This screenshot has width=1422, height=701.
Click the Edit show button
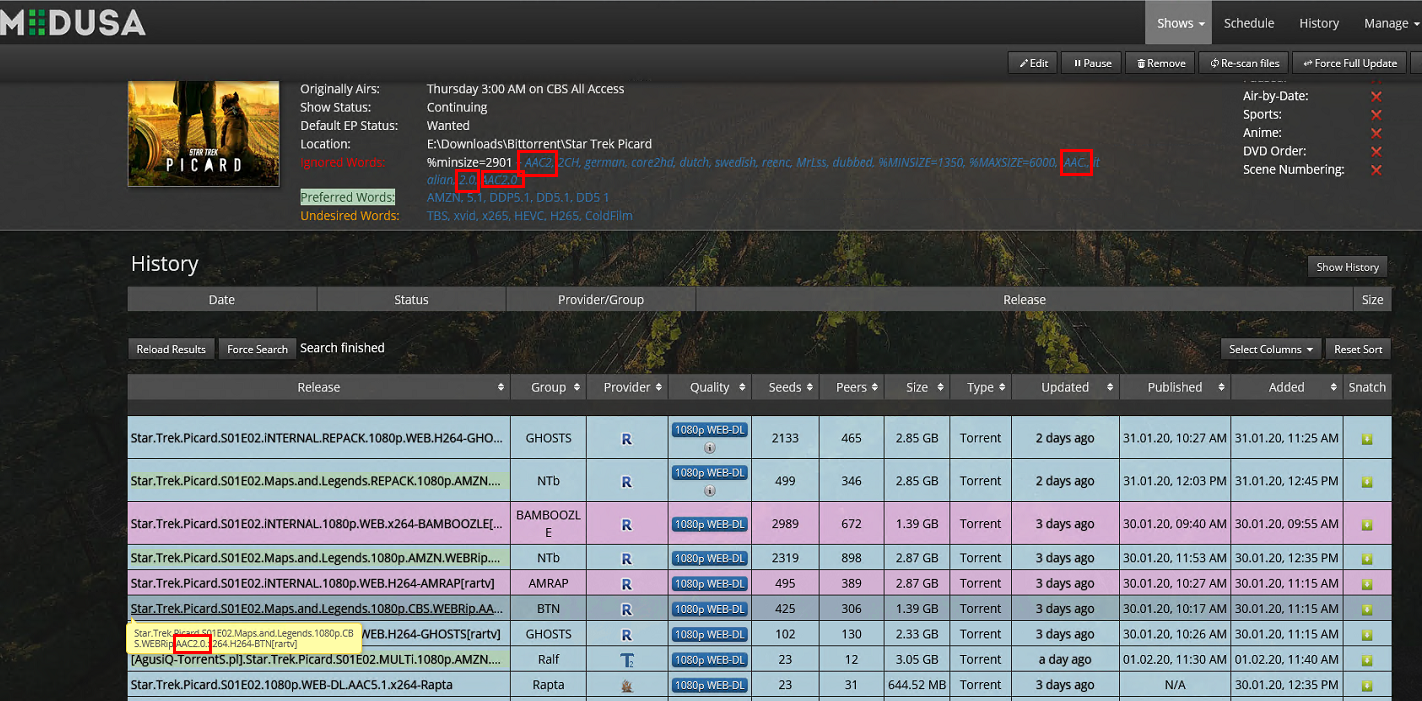[x=1033, y=63]
